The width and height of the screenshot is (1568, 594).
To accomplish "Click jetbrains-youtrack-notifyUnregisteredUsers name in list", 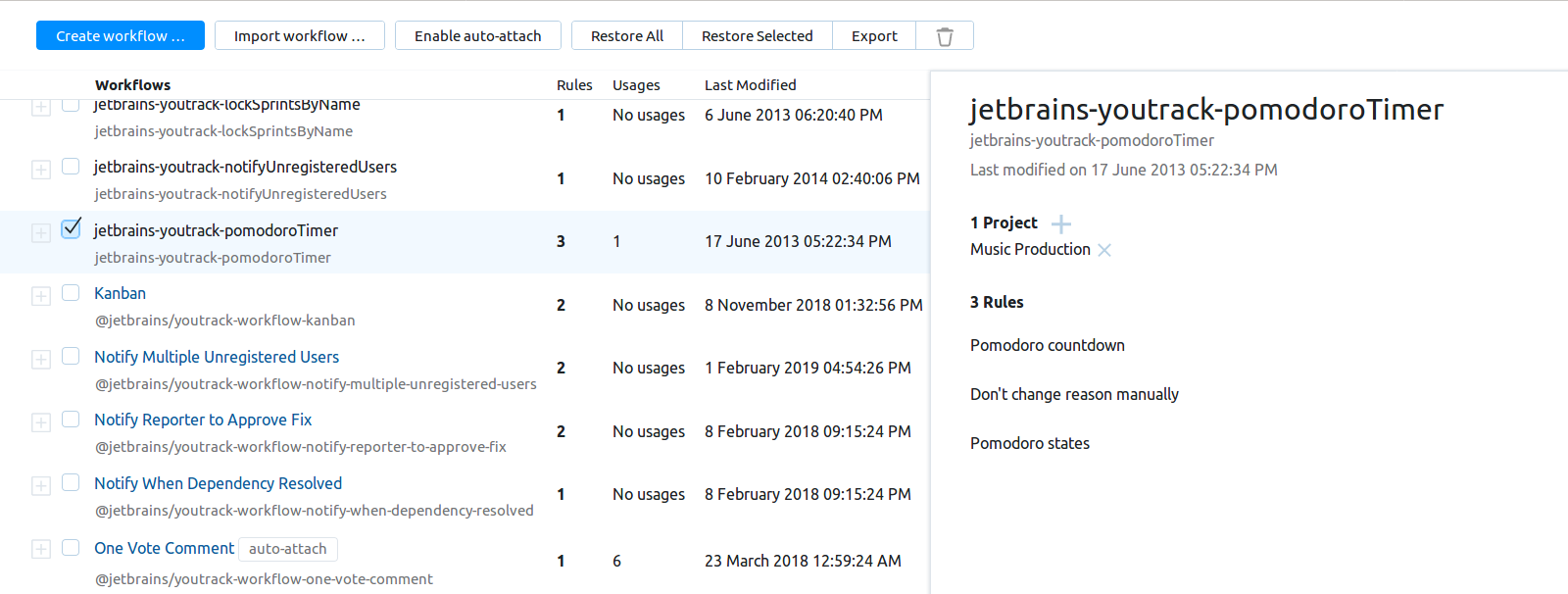I will [x=245, y=167].
